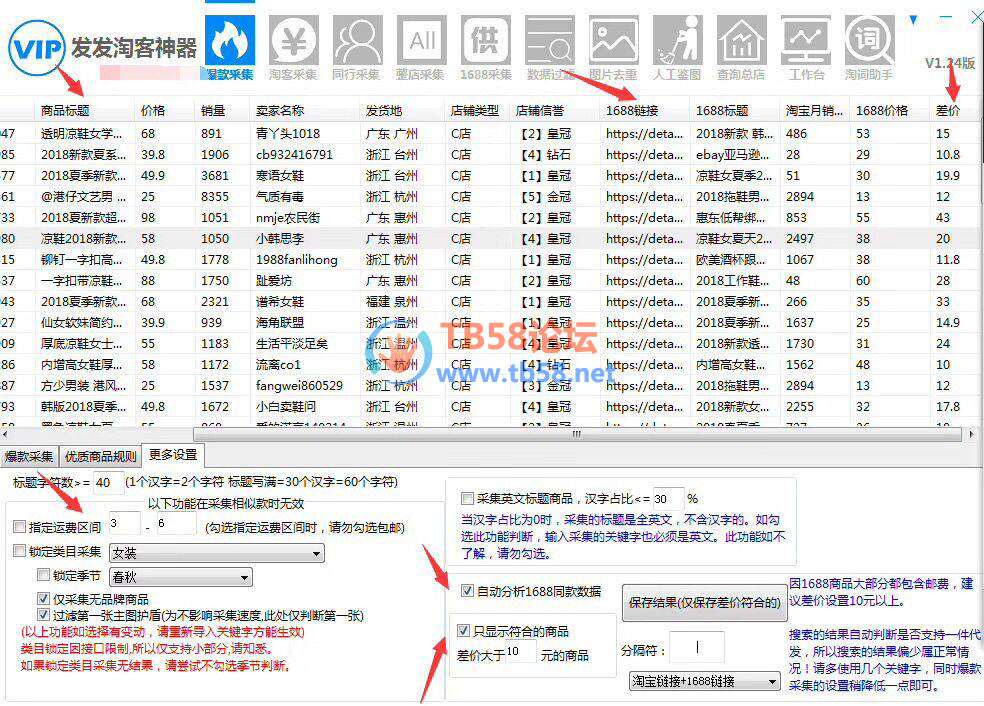This screenshot has height=706, width=984.
Task: Open the 查询总店 tool
Action: pyautogui.click(x=741, y=48)
